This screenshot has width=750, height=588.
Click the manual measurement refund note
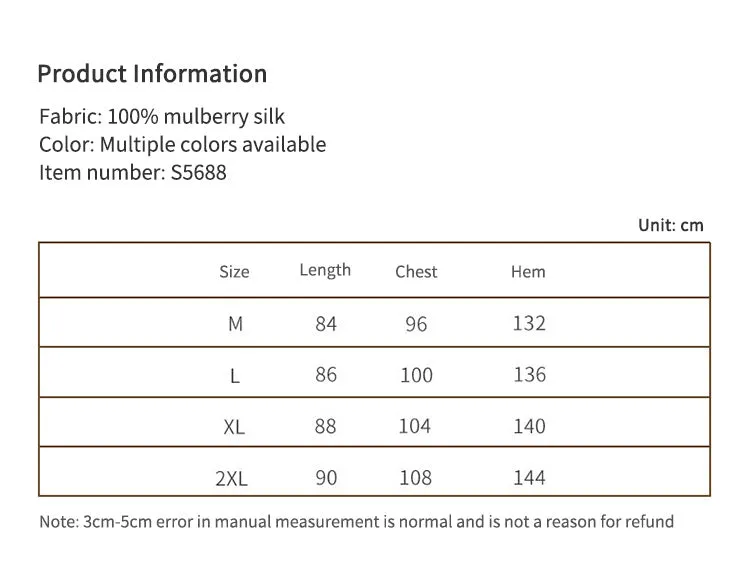(x=356, y=521)
